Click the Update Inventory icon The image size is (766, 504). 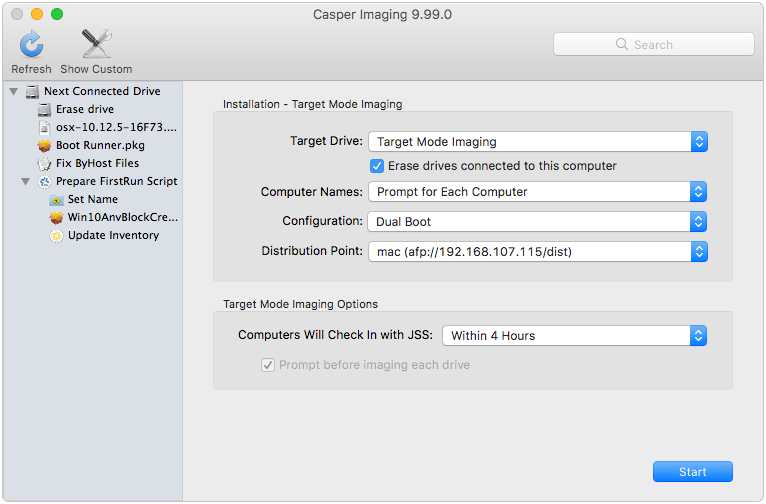point(56,236)
